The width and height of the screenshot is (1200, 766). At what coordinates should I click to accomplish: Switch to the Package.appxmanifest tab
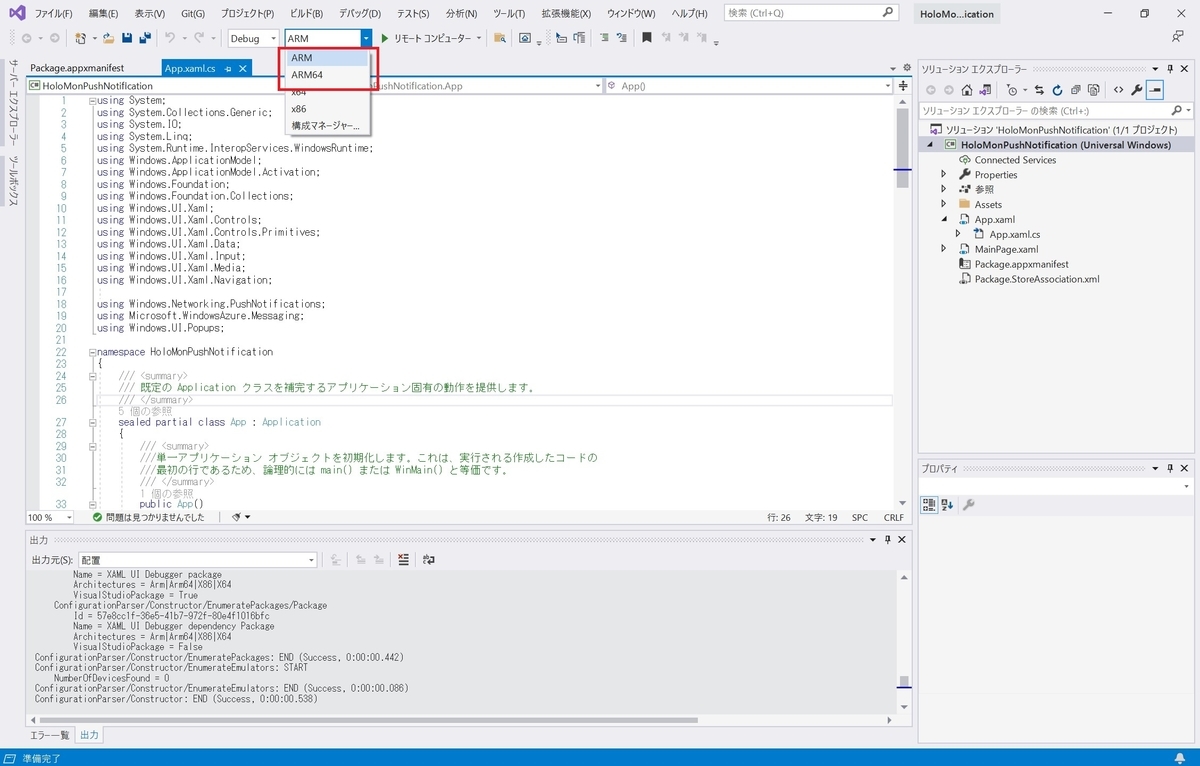(x=77, y=68)
